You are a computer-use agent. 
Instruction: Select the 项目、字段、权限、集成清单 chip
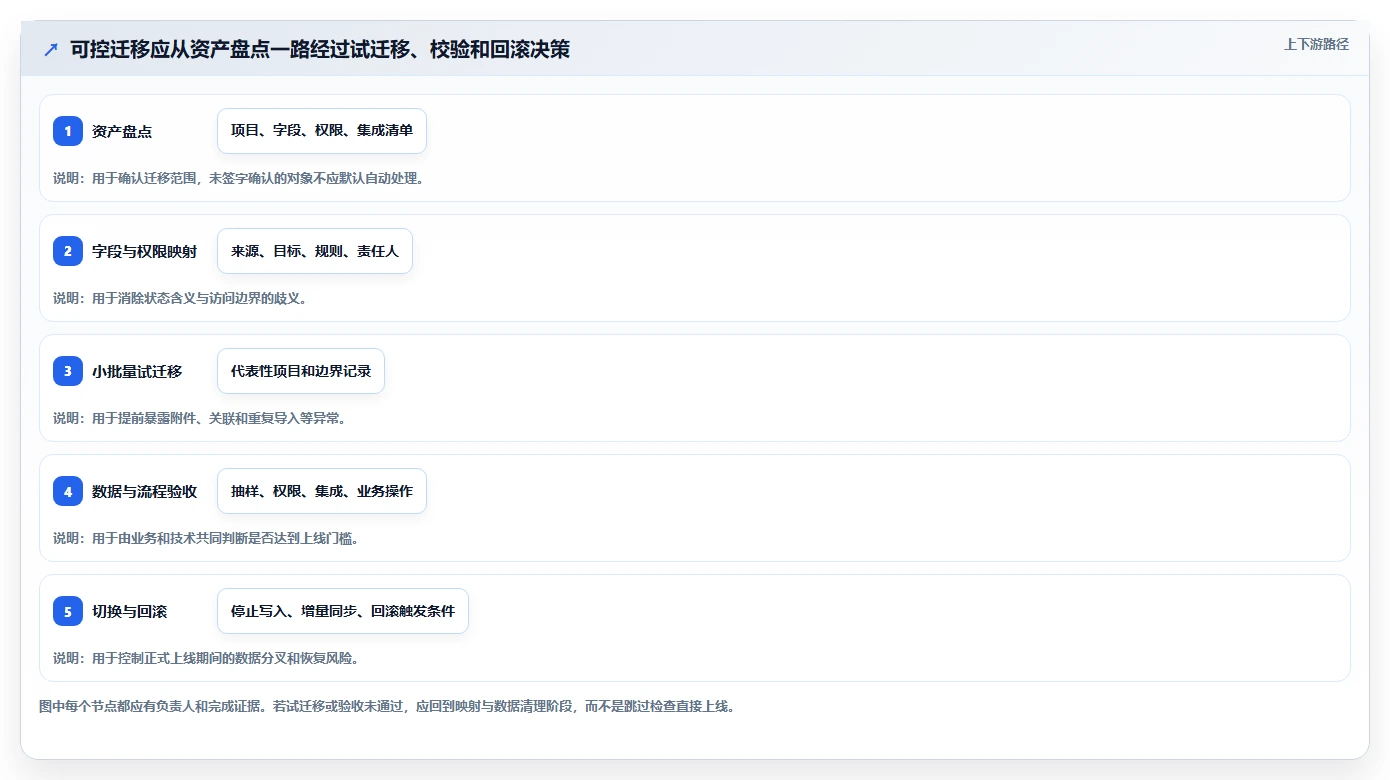click(x=322, y=131)
